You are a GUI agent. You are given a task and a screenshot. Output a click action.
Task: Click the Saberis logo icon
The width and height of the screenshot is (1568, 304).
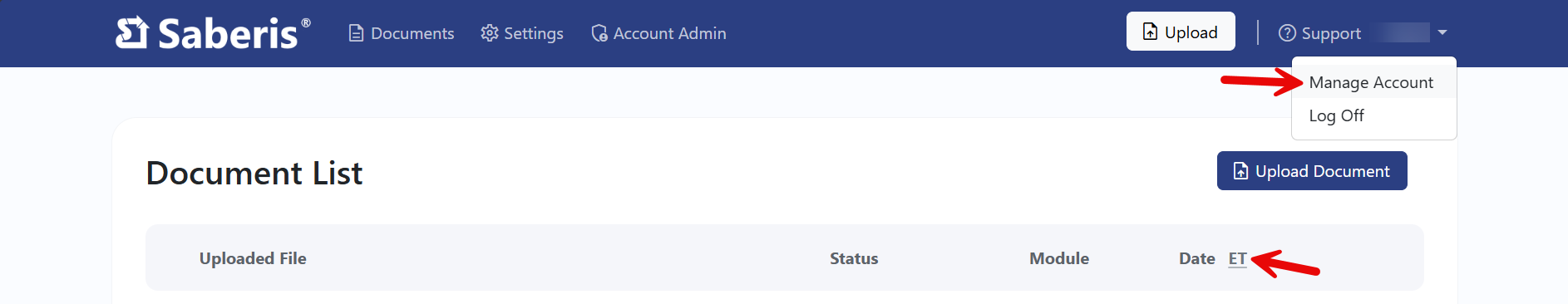tap(131, 33)
